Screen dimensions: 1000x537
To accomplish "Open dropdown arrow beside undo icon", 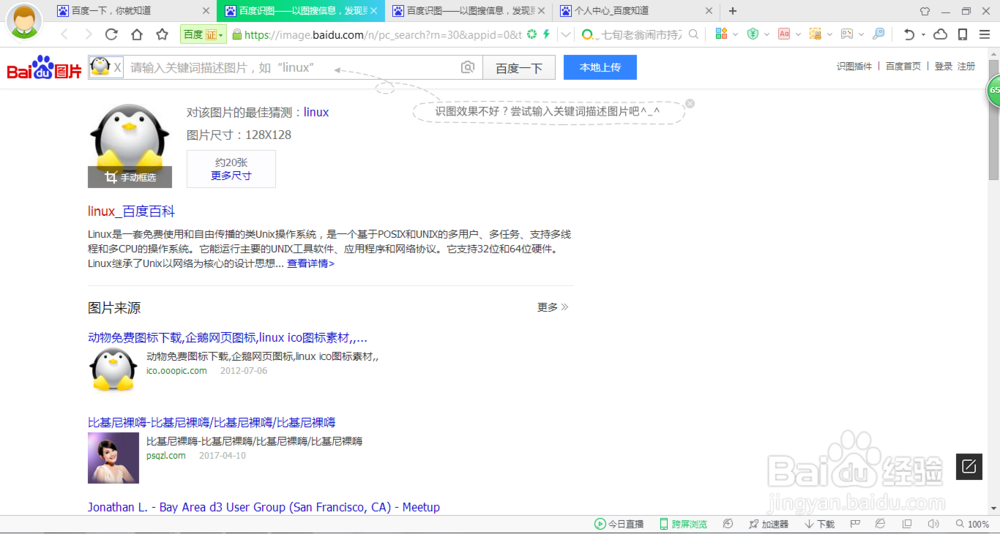I will point(923,34).
